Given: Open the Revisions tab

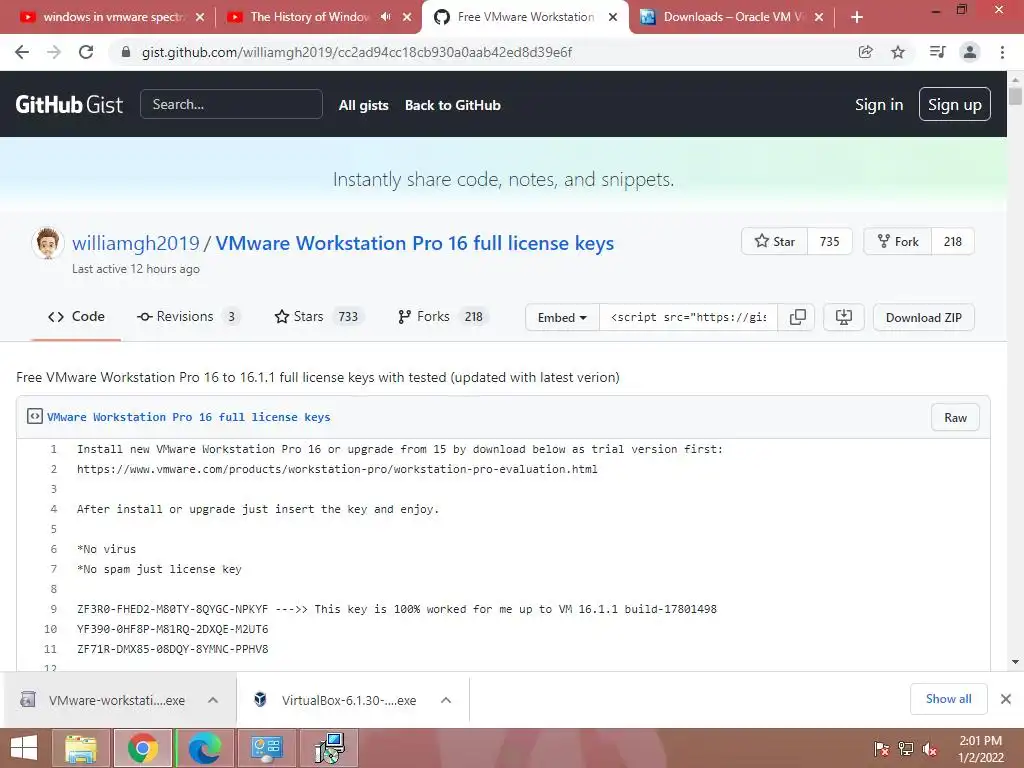Looking at the screenshot, I should [188, 317].
